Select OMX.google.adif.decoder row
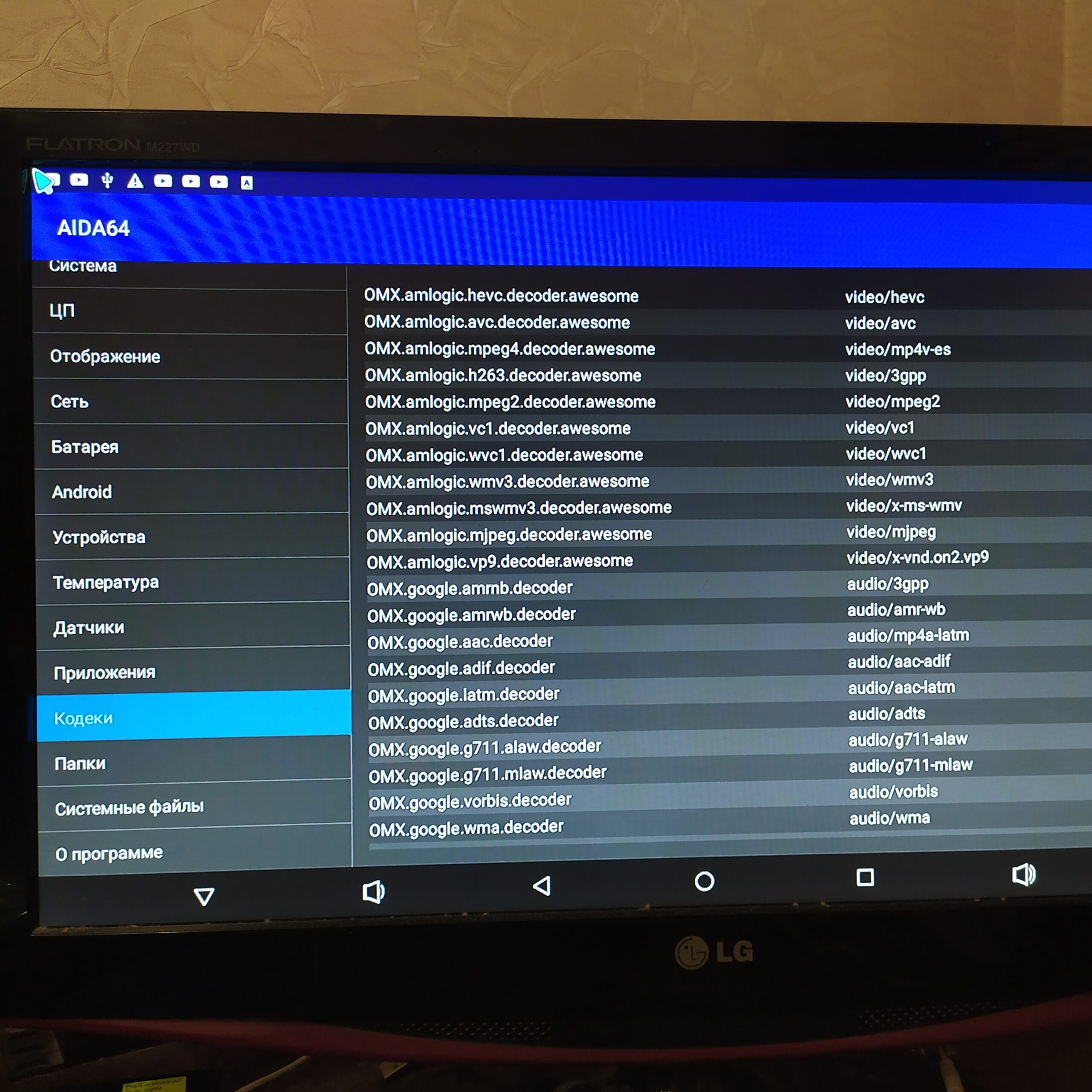Image resolution: width=1092 pixels, height=1092 pixels. pyautogui.click(x=730, y=665)
